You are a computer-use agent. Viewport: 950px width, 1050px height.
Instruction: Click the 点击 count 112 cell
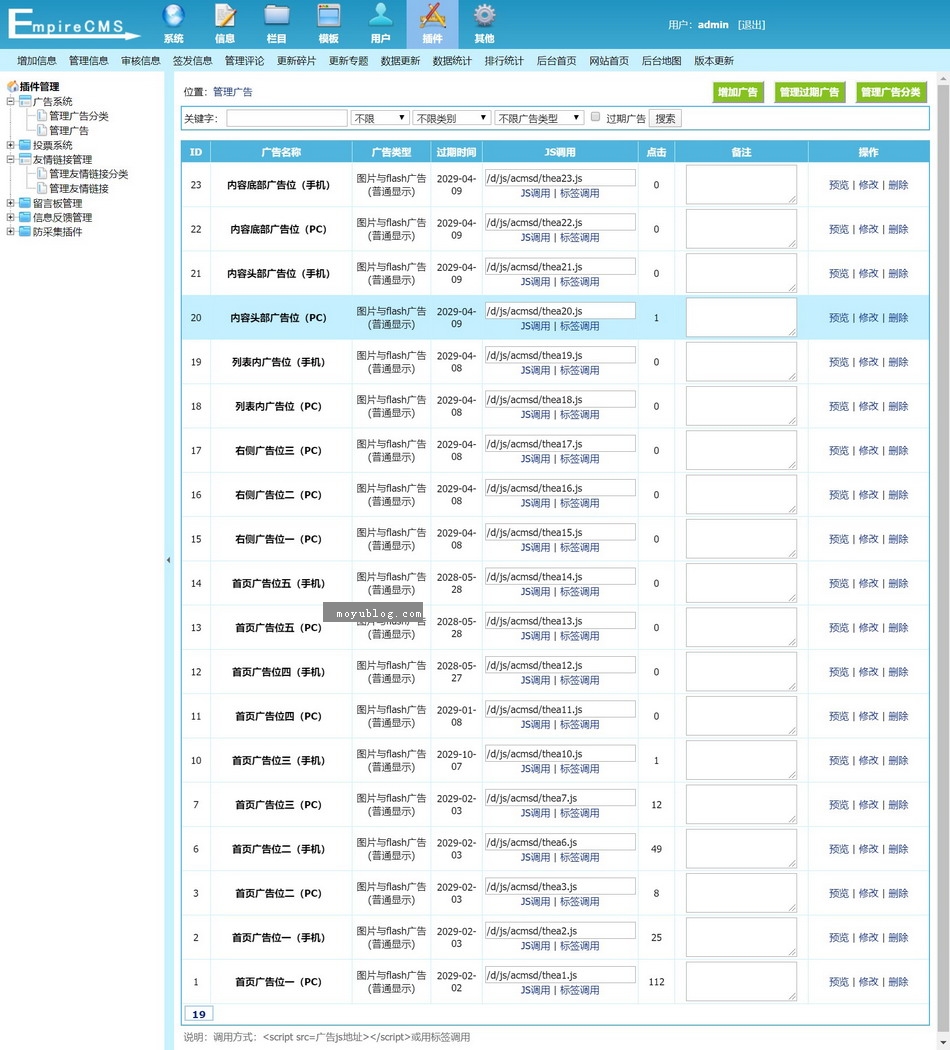point(656,982)
